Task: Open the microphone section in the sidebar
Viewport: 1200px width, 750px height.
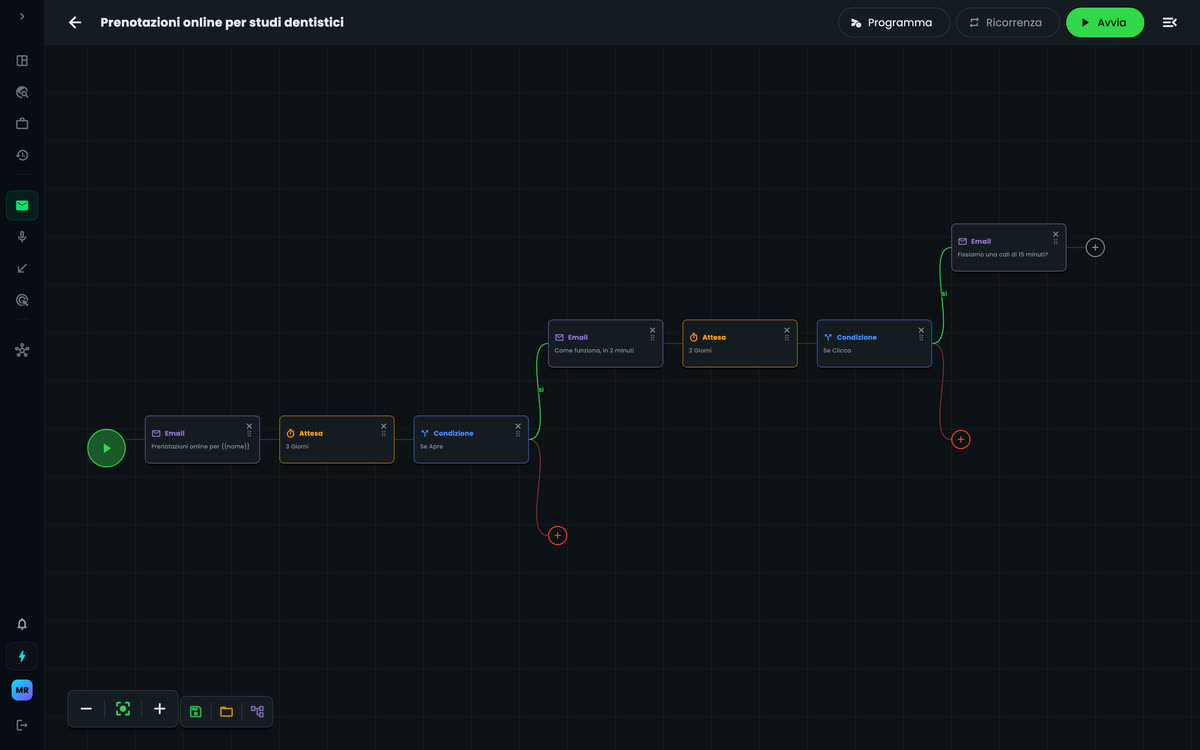Action: tap(22, 237)
